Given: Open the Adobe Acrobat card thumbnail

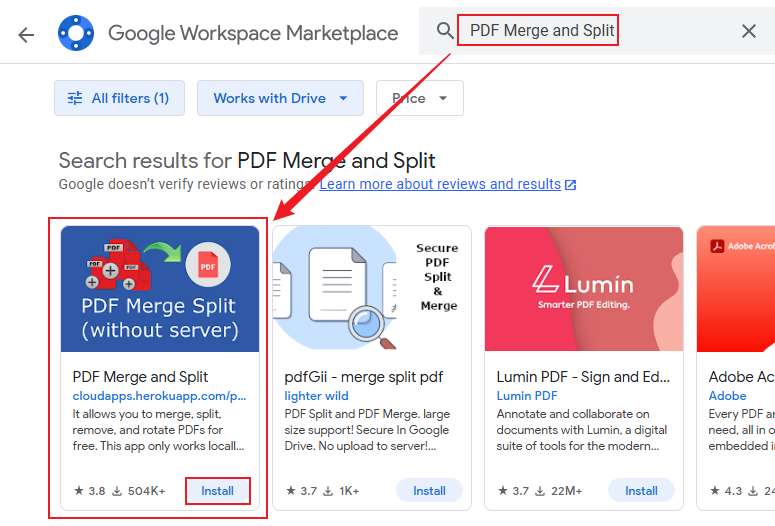Looking at the screenshot, I should click(736, 289).
